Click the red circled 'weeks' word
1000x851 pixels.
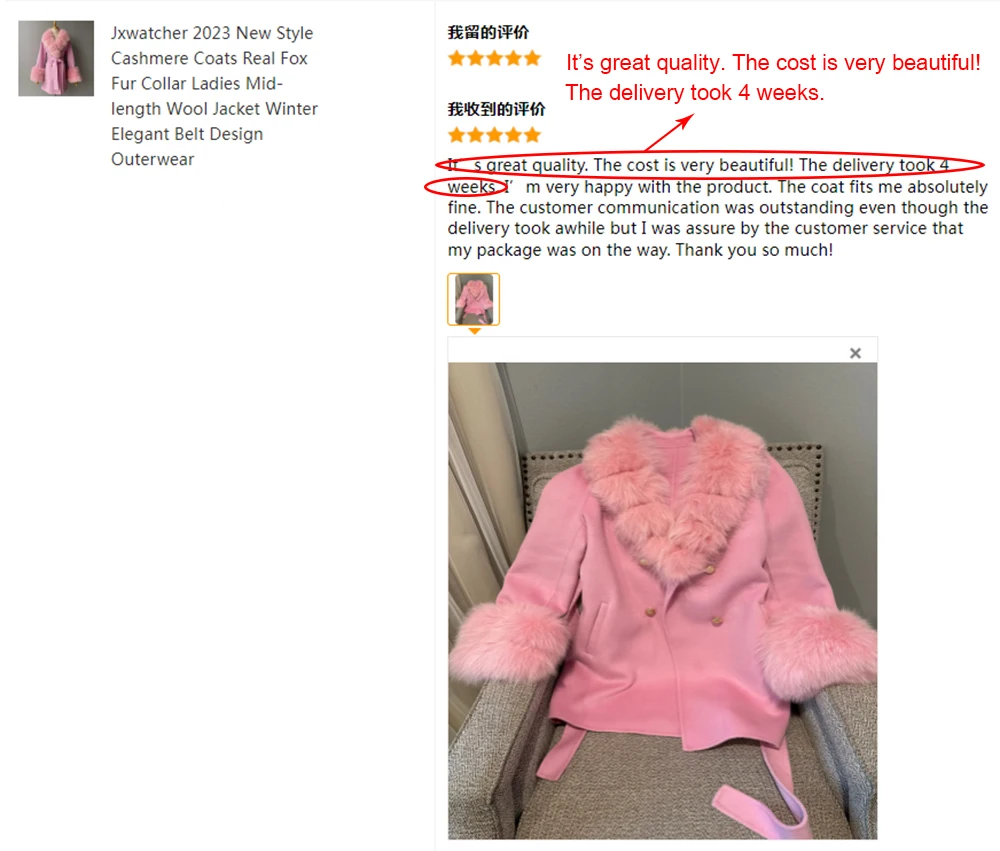tap(471, 187)
